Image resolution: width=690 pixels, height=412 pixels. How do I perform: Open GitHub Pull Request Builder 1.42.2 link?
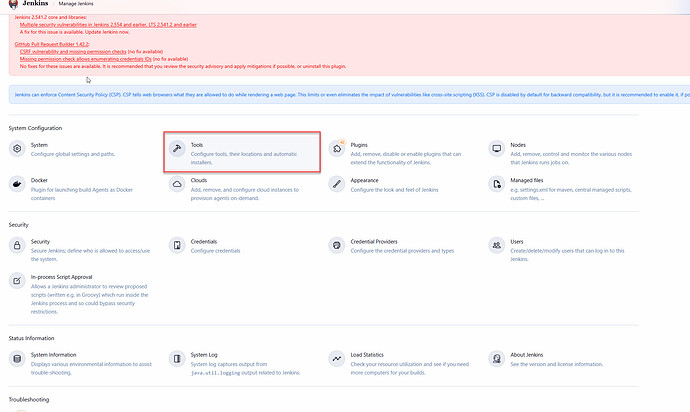(x=51, y=44)
